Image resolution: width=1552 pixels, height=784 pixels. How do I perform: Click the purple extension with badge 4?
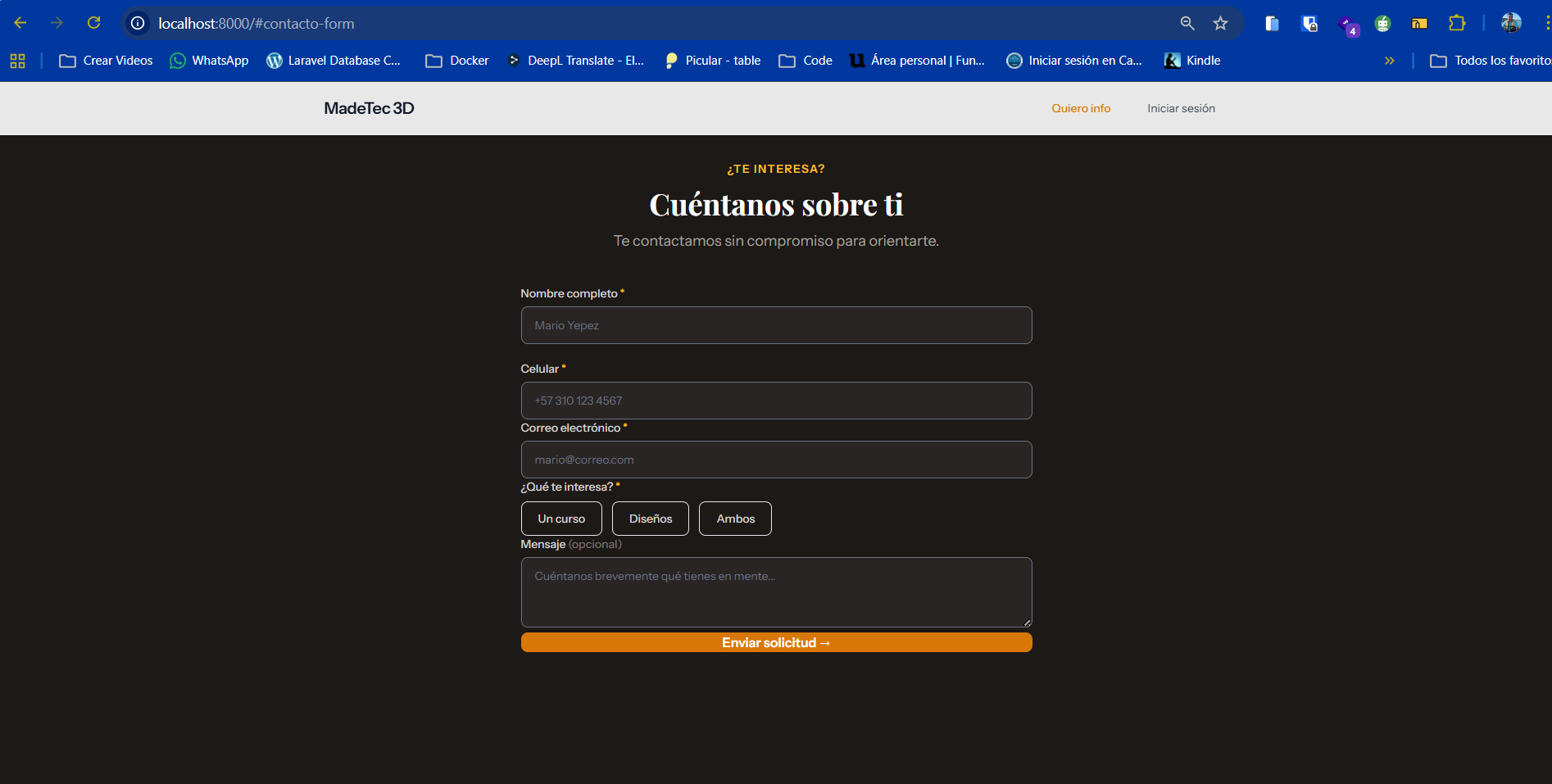[1348, 25]
